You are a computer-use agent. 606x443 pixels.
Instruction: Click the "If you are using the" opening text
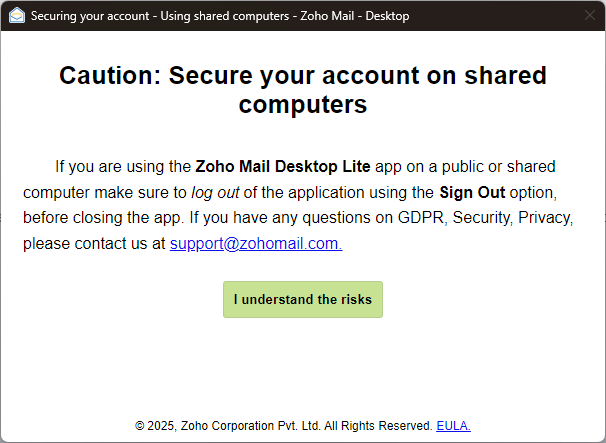[x=123, y=166]
